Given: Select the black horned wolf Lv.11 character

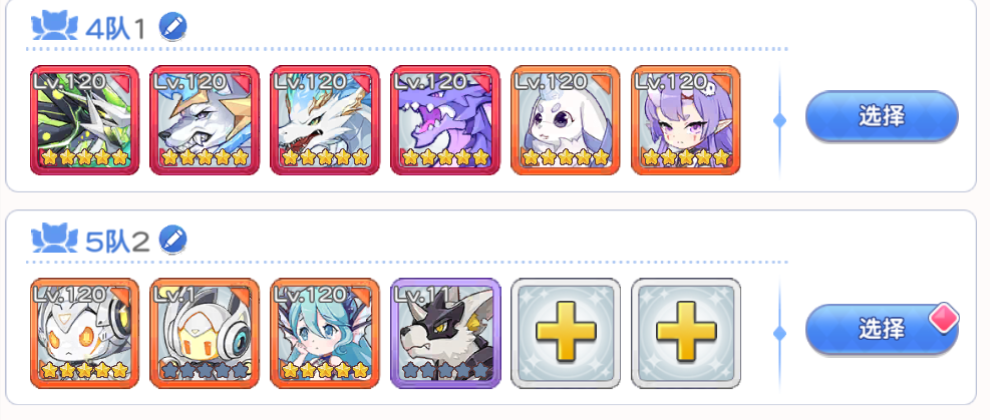Looking at the screenshot, I should [x=445, y=333].
